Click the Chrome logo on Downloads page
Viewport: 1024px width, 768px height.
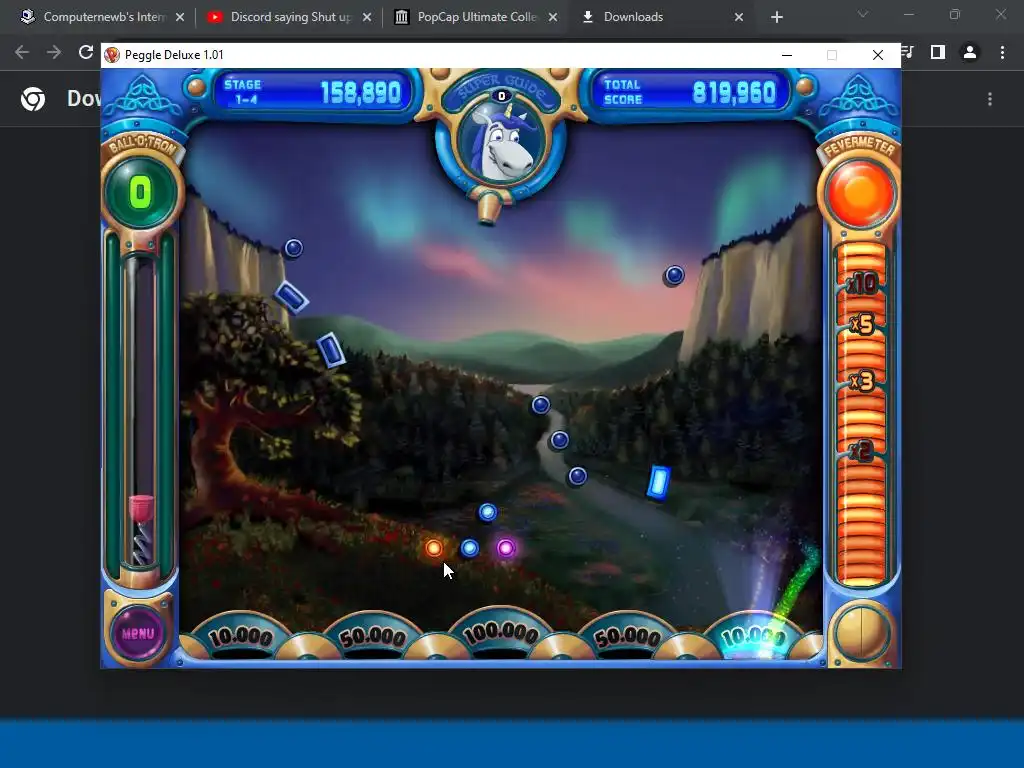(x=33, y=99)
